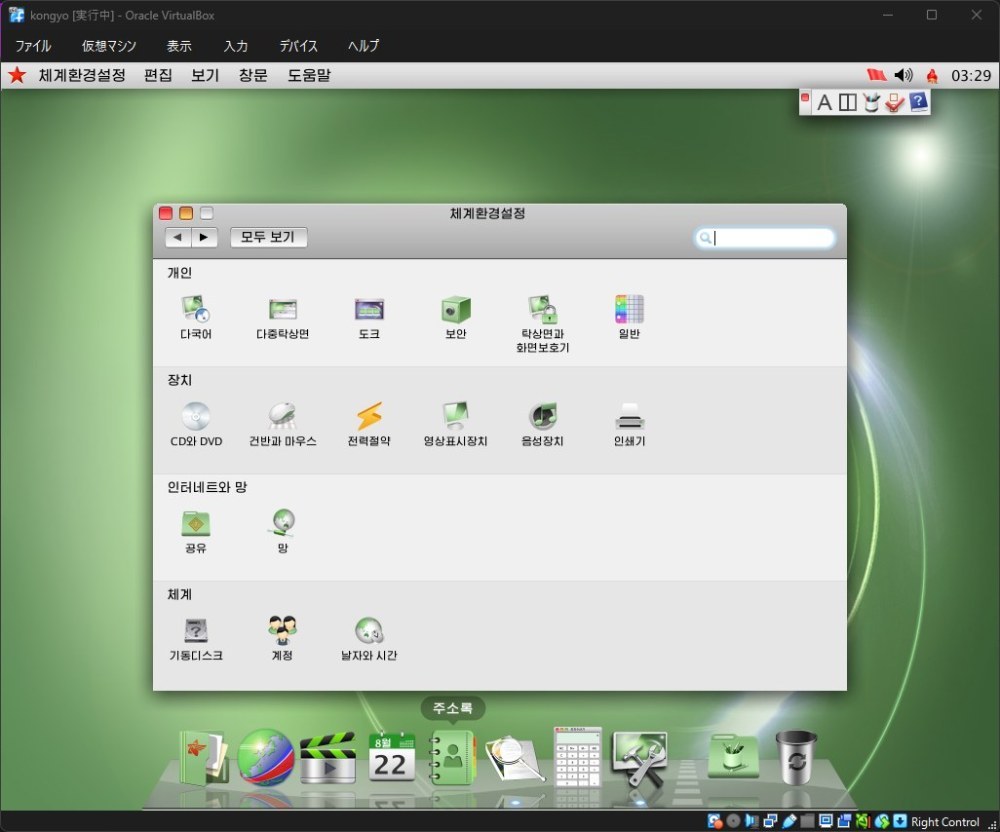Image resolution: width=1000 pixels, height=832 pixels.
Task: Open the 음성장치 sound device settings
Action: 543,424
